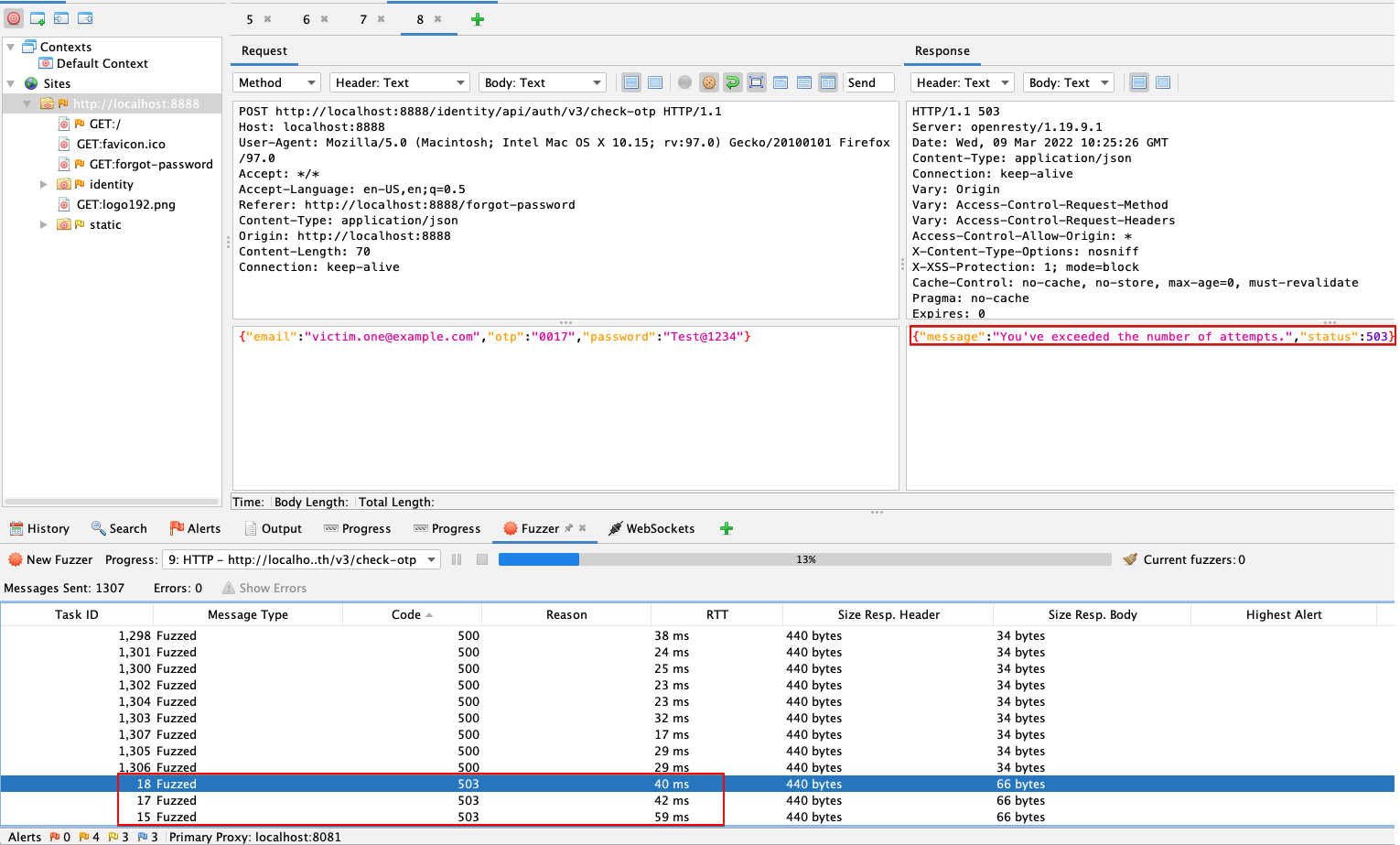Select GET:forgot-password tree entry
This screenshot has width=1400, height=845.
[x=151, y=164]
